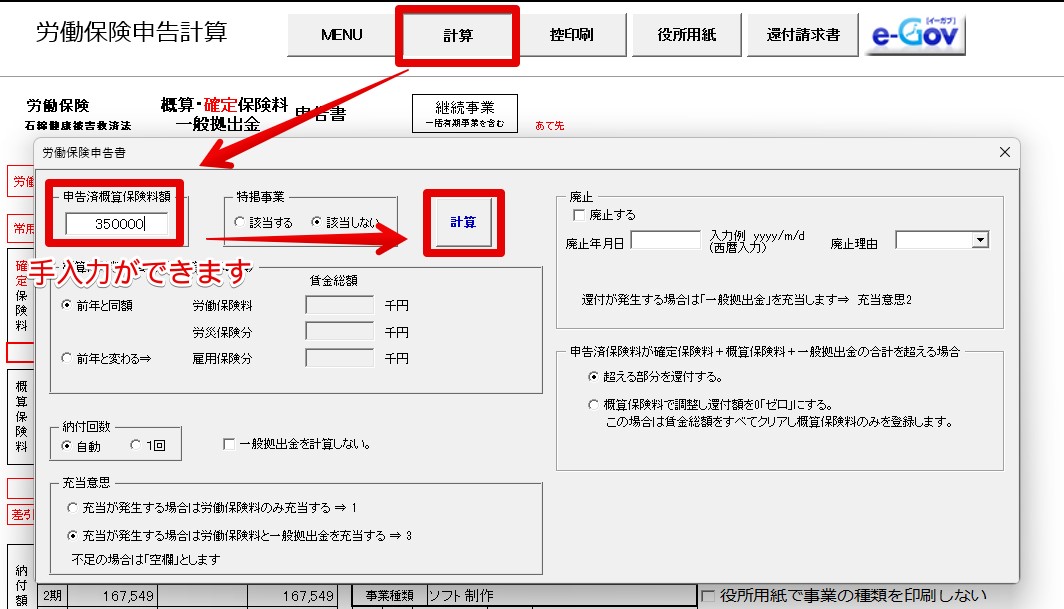Click the 申告済概算保険料額 input field

tap(117, 223)
